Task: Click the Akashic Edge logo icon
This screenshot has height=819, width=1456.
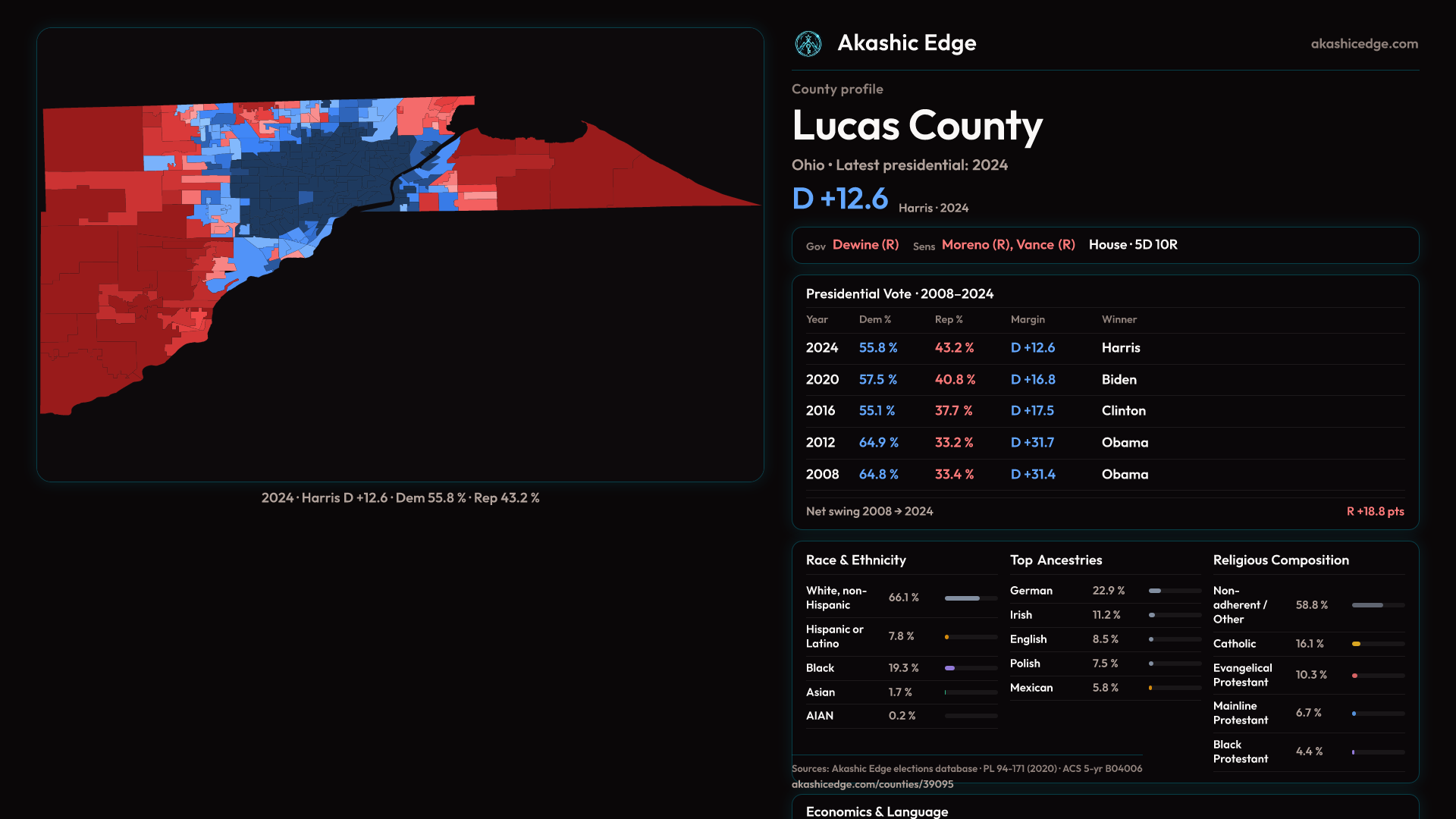Action: coord(808,44)
